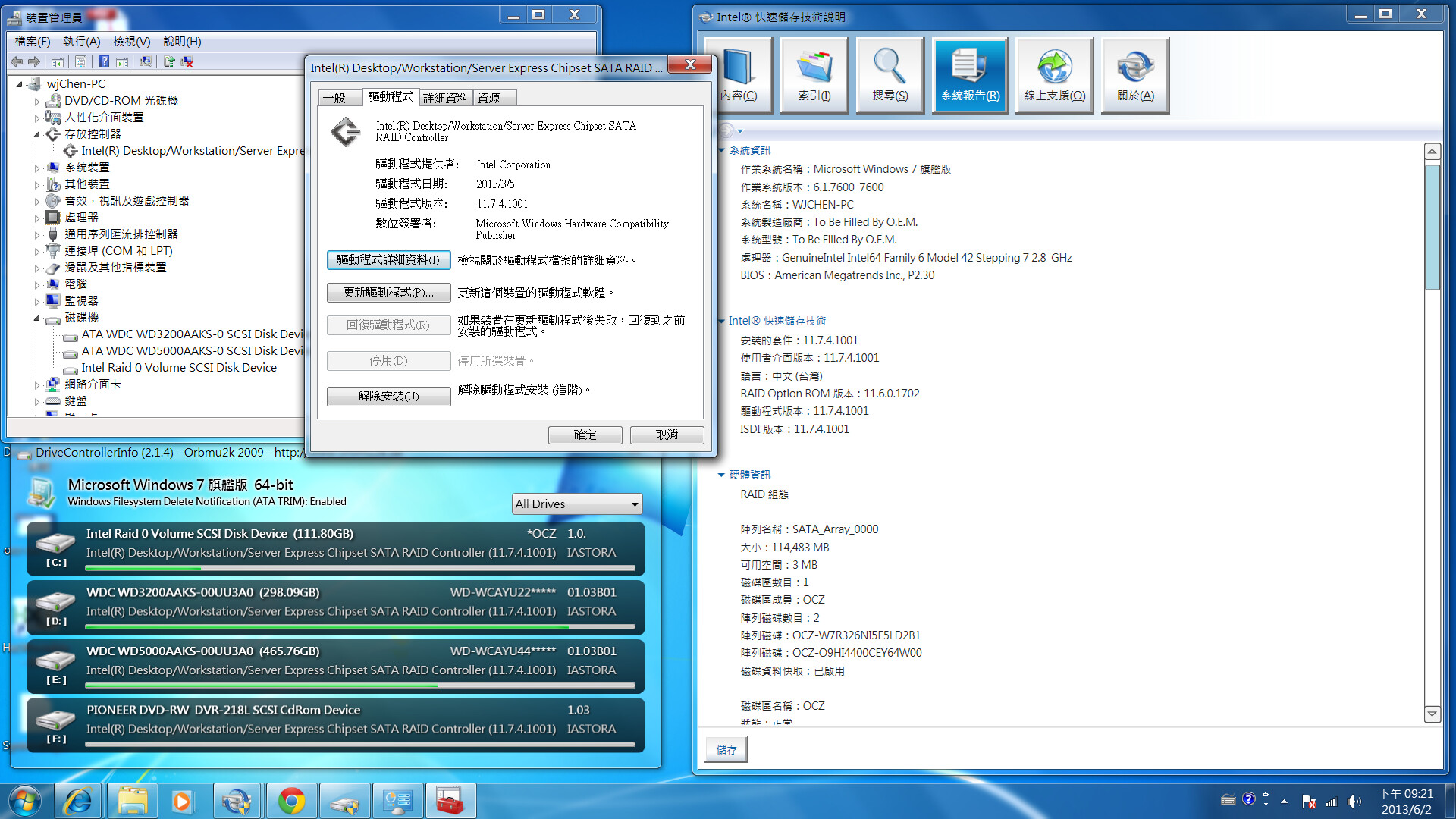Image resolution: width=1456 pixels, height=819 pixels.
Task: Click the C: drive usage progress bar
Action: pos(360,568)
